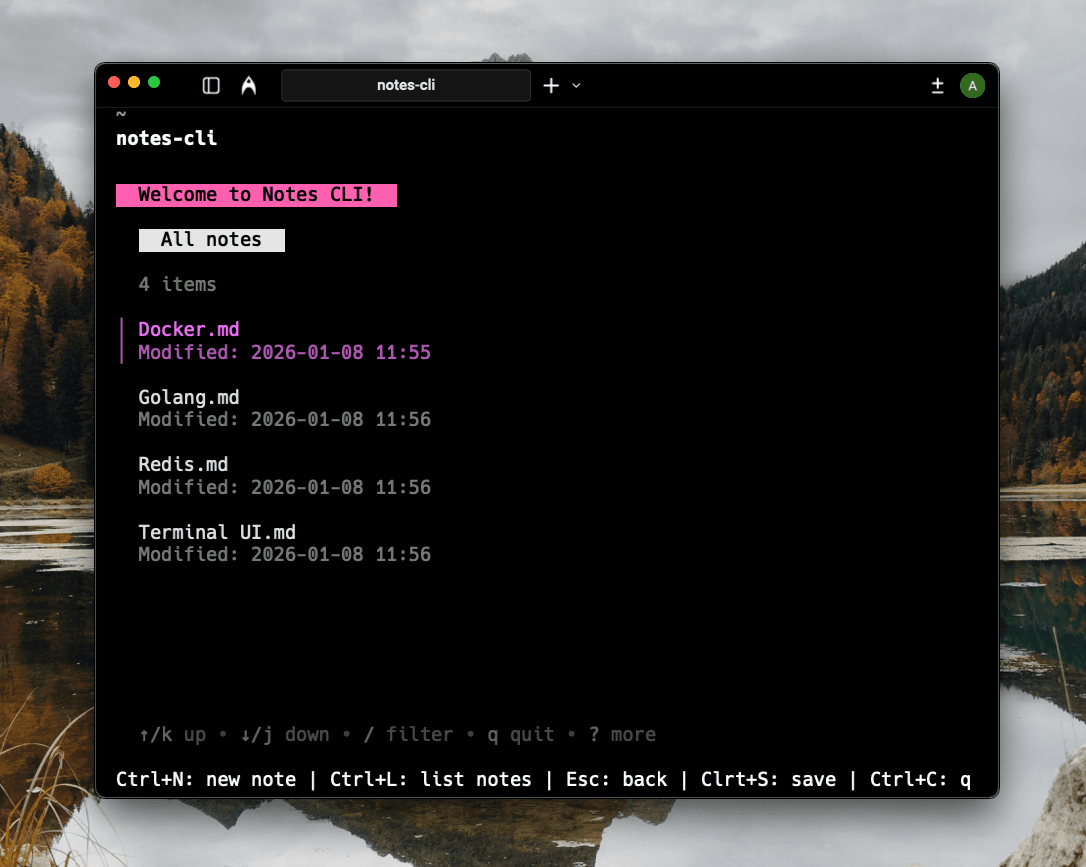Open the green account avatar
Viewport: 1086px width, 867px height.
pos(972,85)
